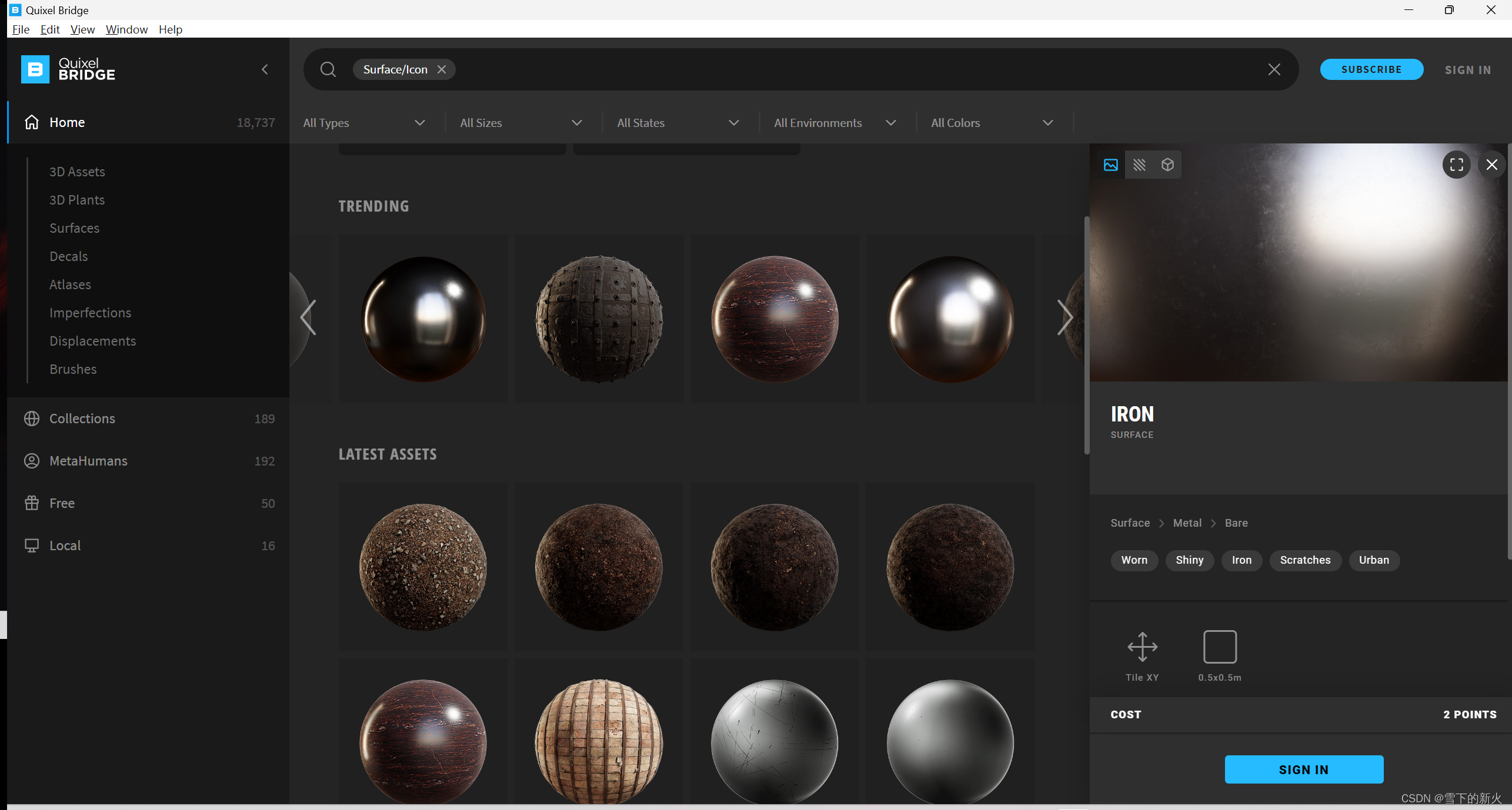Clear the search bar with X
The width and height of the screenshot is (1512, 810).
[1274, 69]
